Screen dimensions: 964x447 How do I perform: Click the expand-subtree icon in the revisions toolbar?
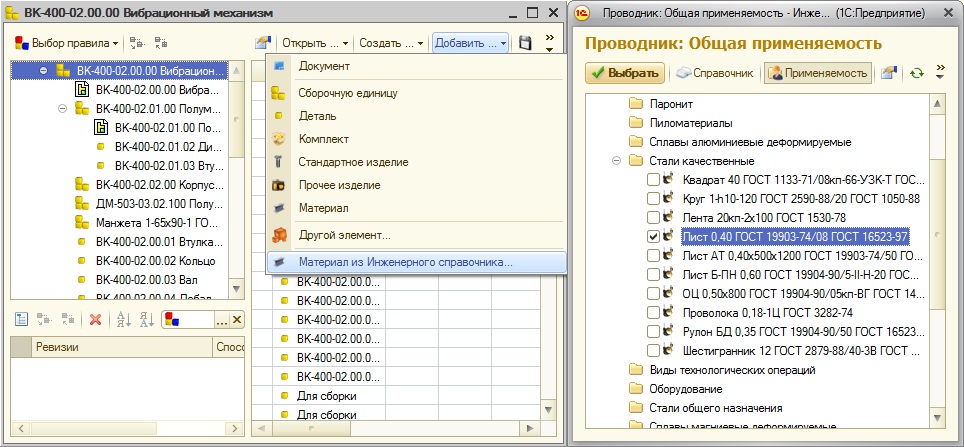pos(44,319)
